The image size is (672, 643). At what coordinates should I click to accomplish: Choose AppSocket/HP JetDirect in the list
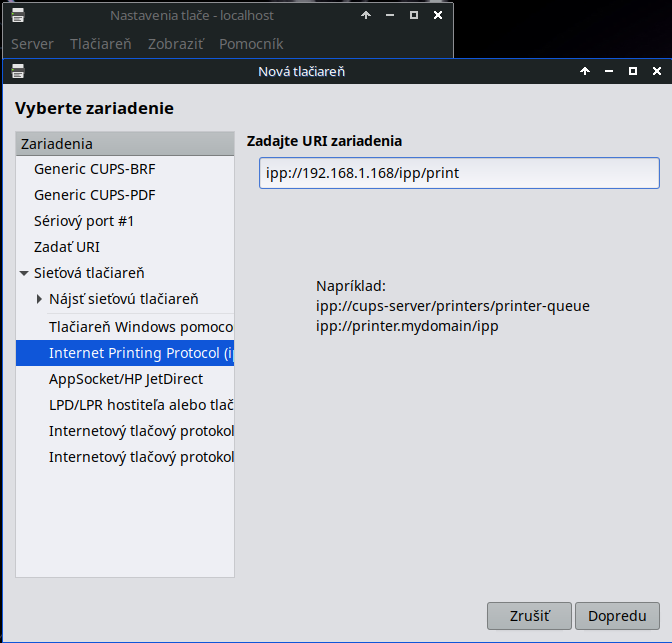(x=126, y=379)
